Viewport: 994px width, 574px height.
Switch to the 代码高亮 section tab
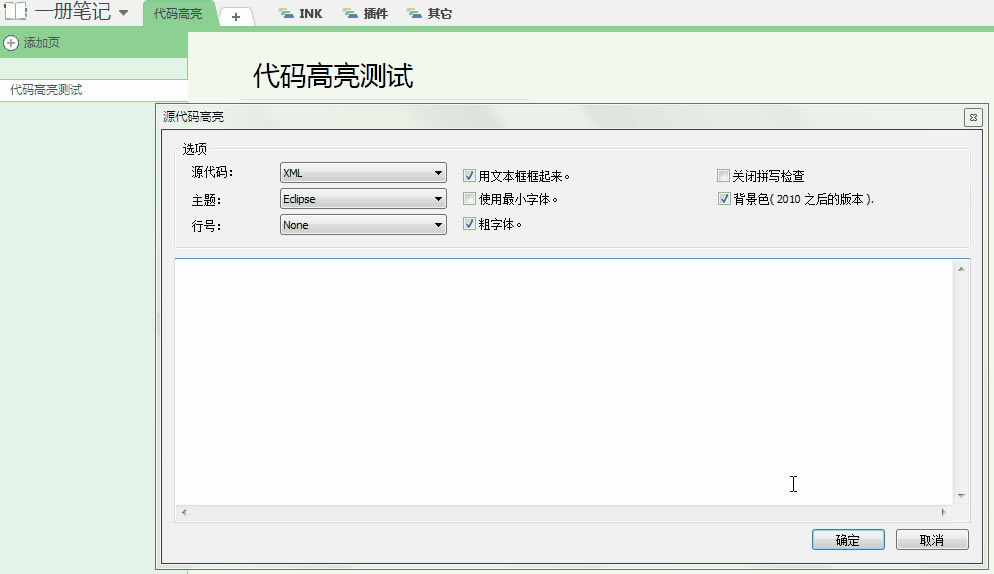(178, 13)
